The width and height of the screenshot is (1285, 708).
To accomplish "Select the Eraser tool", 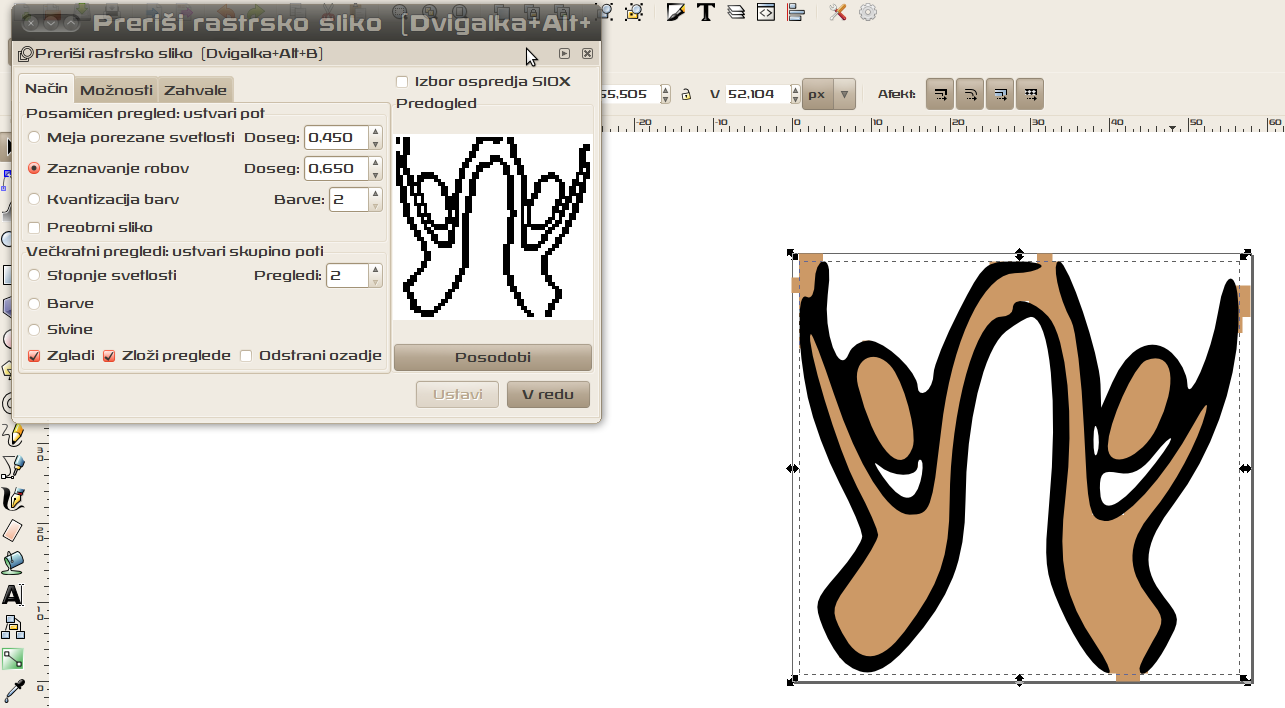I will tap(13, 531).
